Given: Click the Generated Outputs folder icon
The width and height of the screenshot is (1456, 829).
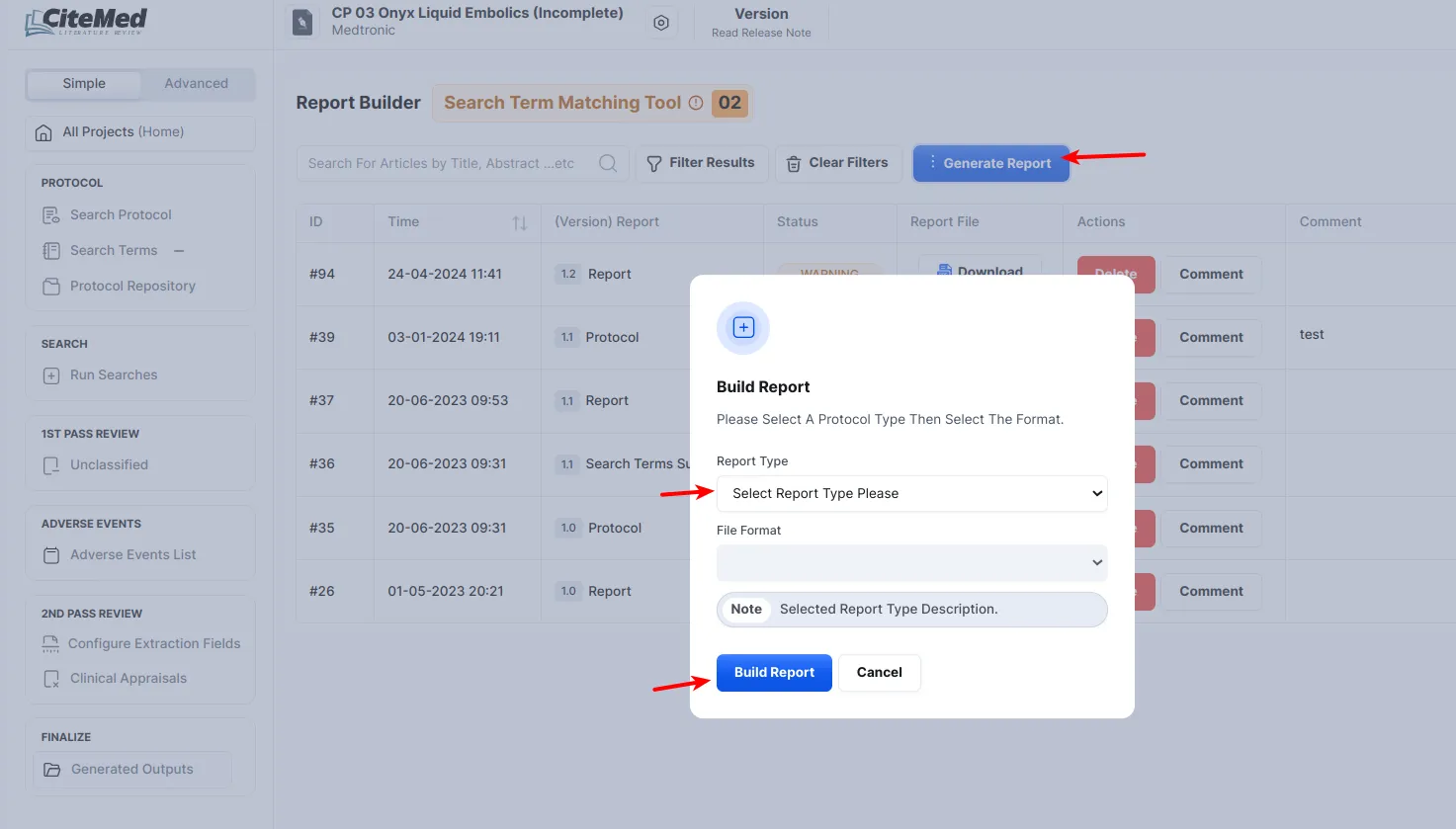Looking at the screenshot, I should [x=52, y=770].
